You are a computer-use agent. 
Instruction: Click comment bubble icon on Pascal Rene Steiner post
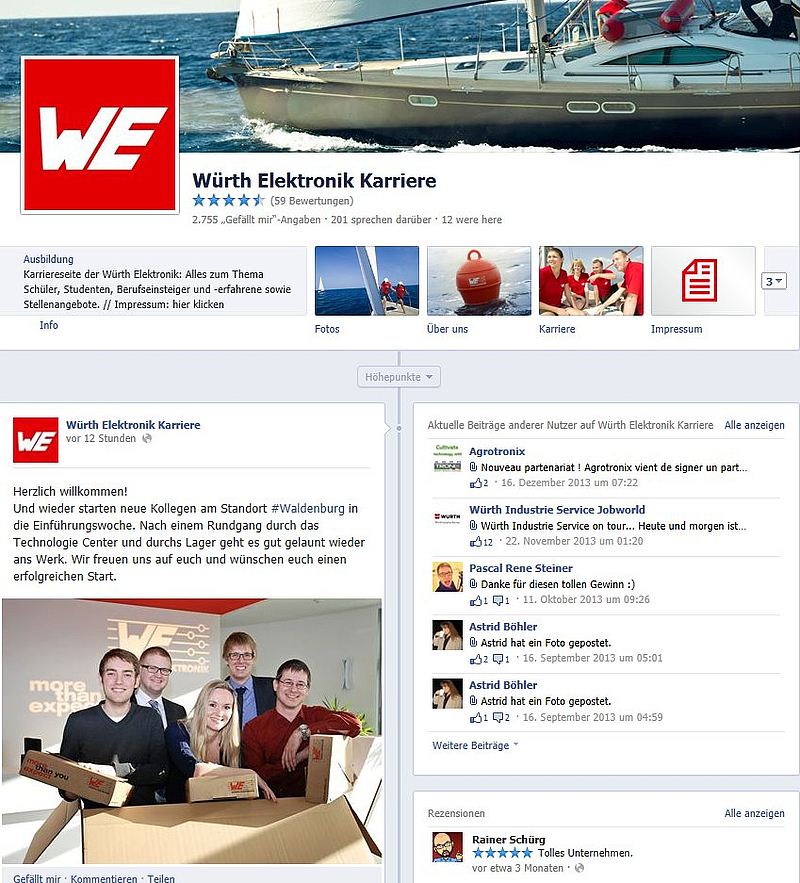tap(498, 600)
